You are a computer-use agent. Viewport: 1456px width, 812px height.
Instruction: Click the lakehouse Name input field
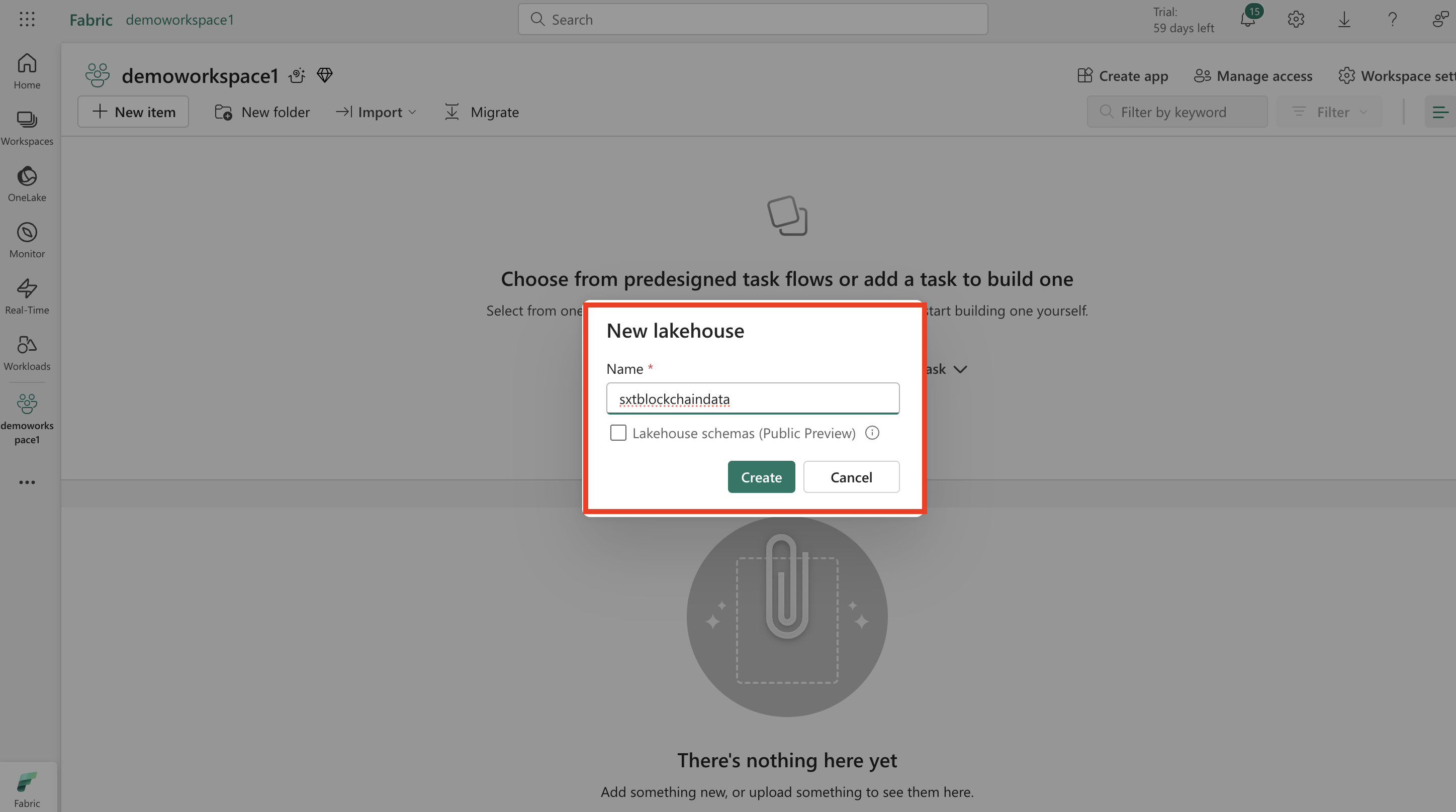[x=752, y=399]
